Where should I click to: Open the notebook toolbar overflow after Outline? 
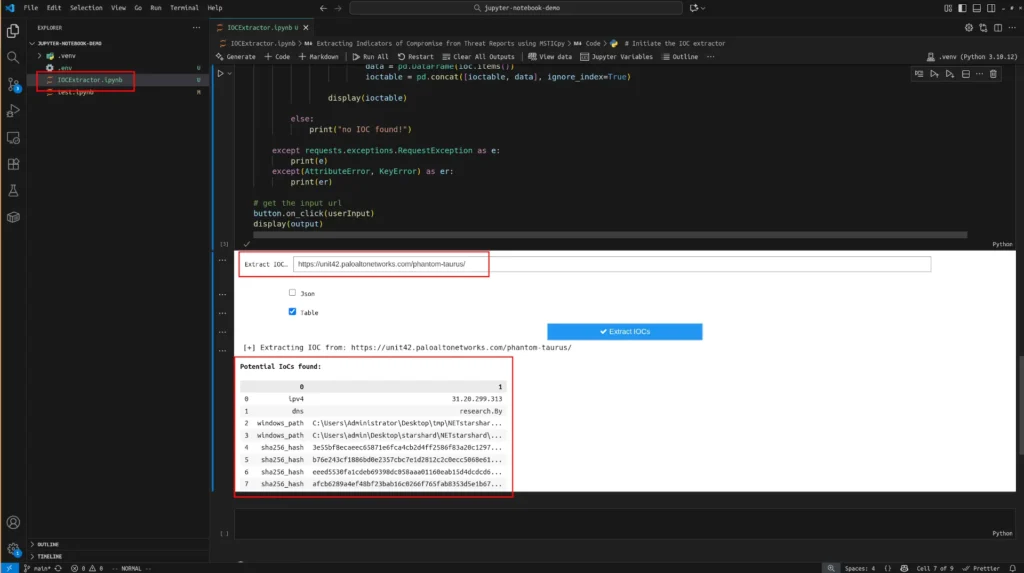tap(711, 57)
